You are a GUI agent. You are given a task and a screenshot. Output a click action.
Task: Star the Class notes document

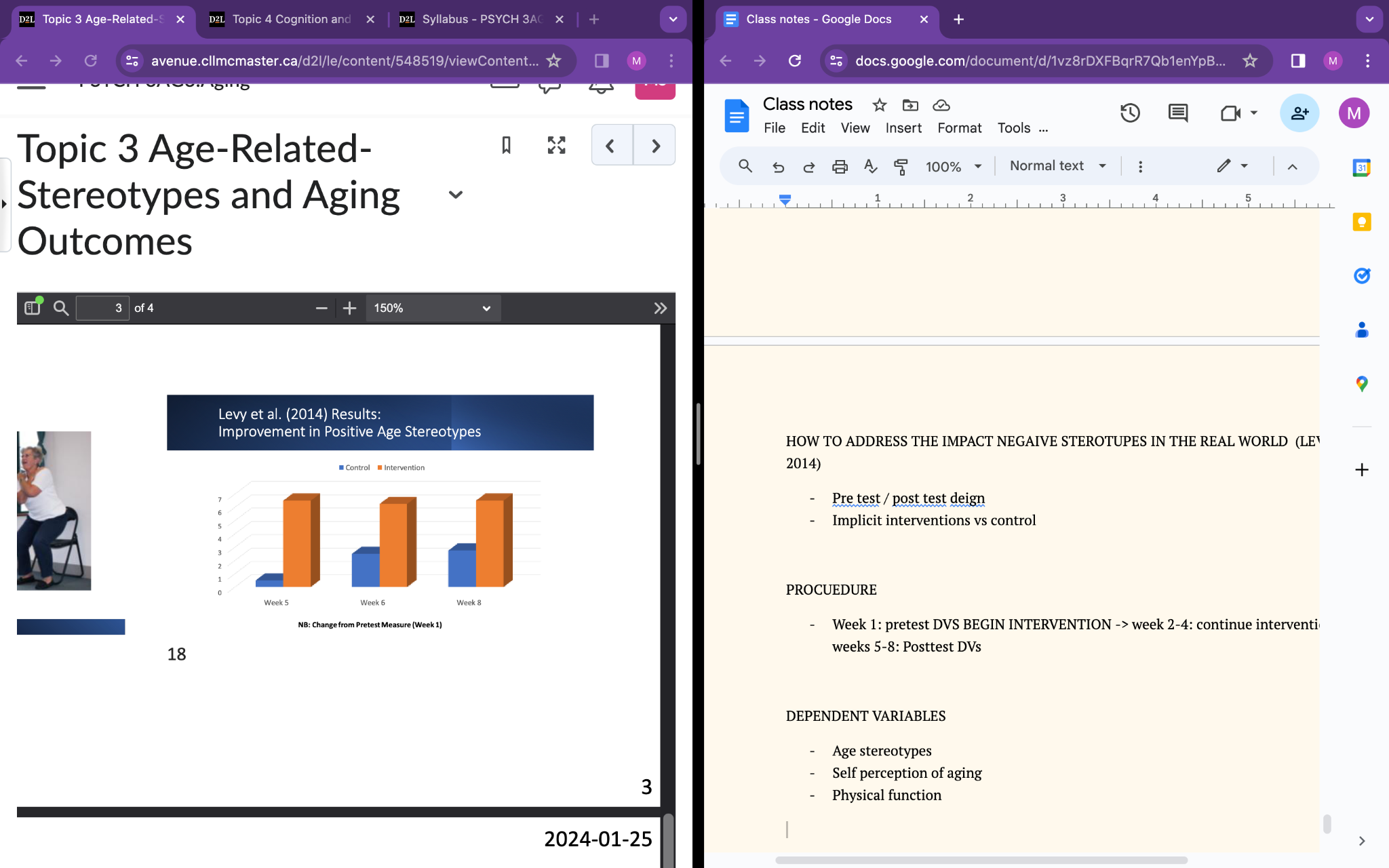879,105
